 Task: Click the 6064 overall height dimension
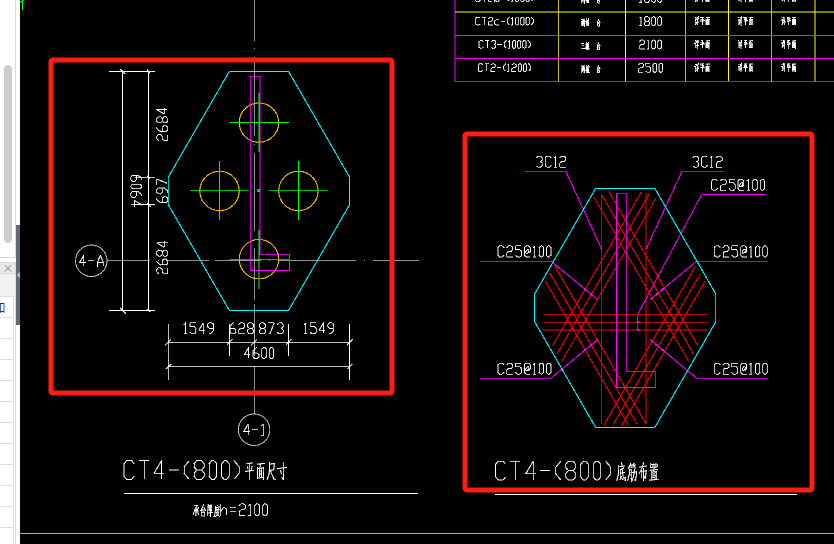pos(136,190)
